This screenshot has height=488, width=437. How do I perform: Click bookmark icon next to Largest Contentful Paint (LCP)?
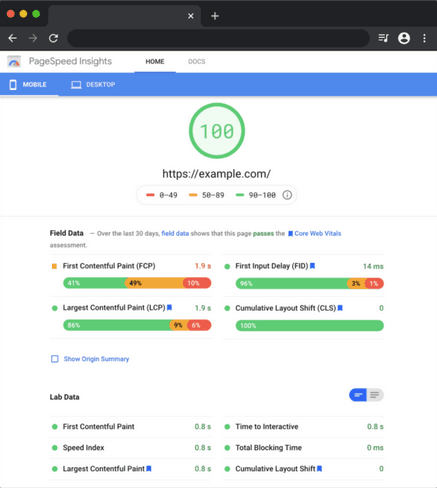tap(169, 308)
